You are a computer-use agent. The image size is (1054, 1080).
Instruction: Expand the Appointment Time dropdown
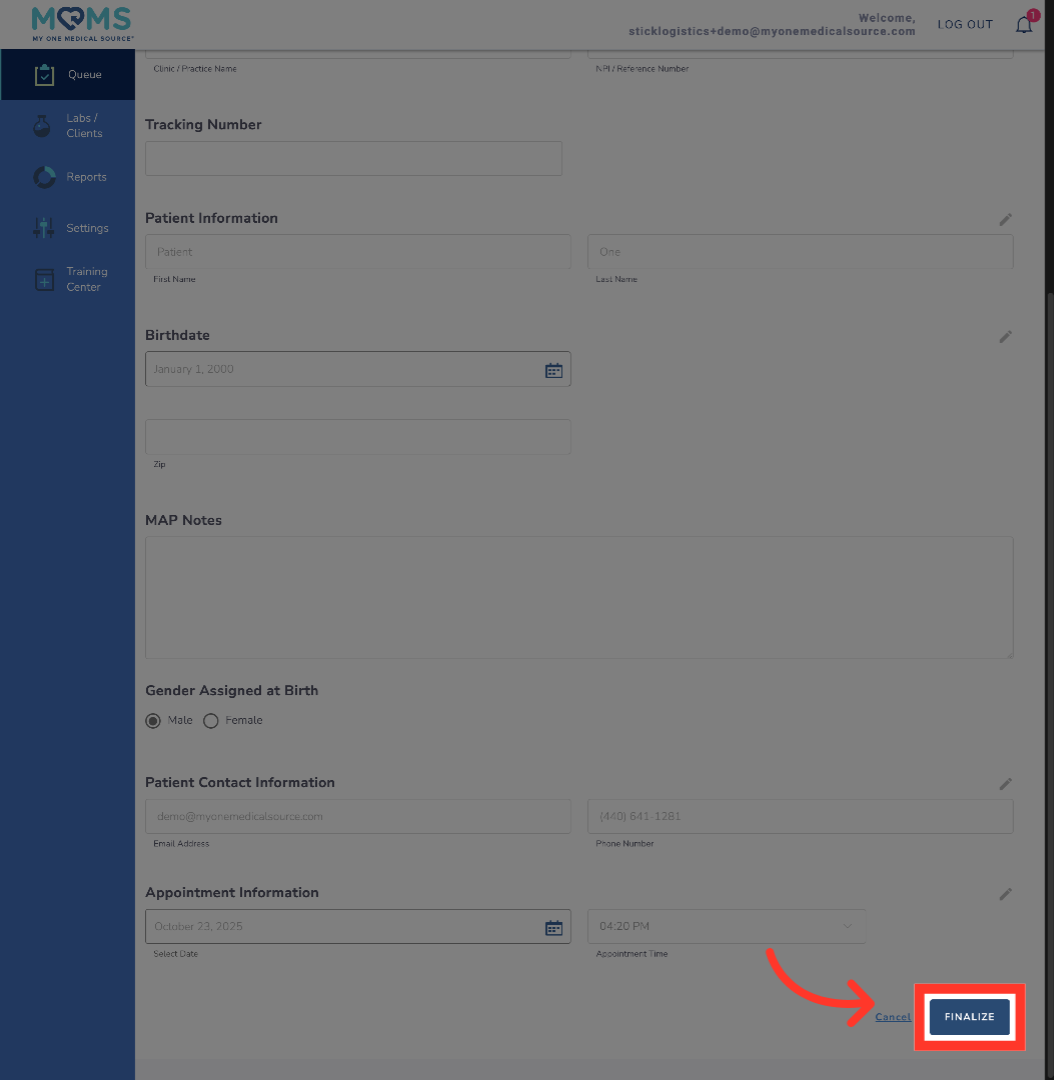(726, 926)
